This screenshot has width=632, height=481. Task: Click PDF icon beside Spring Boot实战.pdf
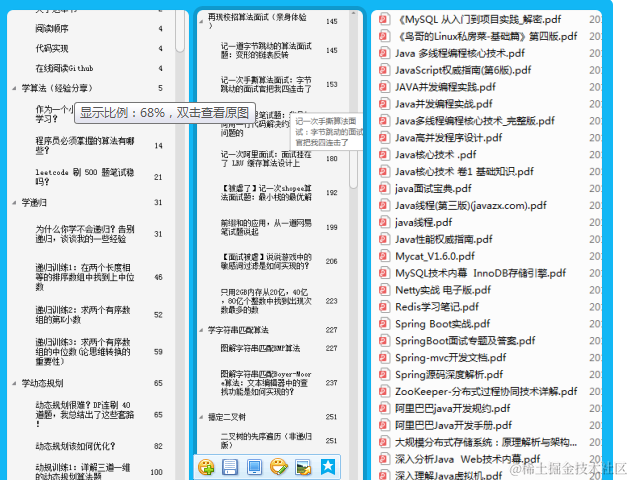tap(384, 324)
